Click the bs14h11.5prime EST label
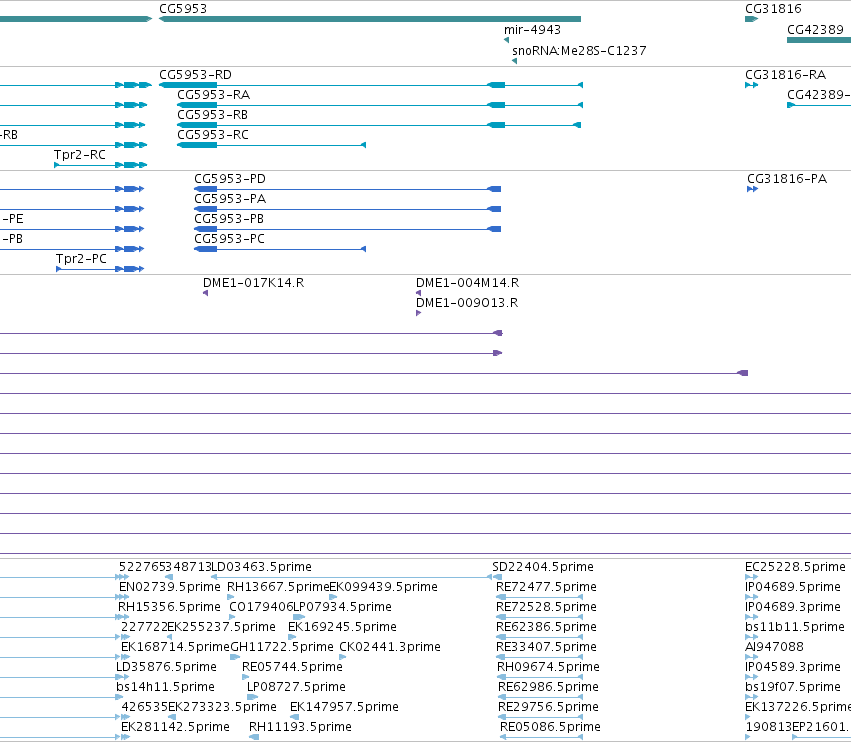851x742 pixels. tap(165, 687)
